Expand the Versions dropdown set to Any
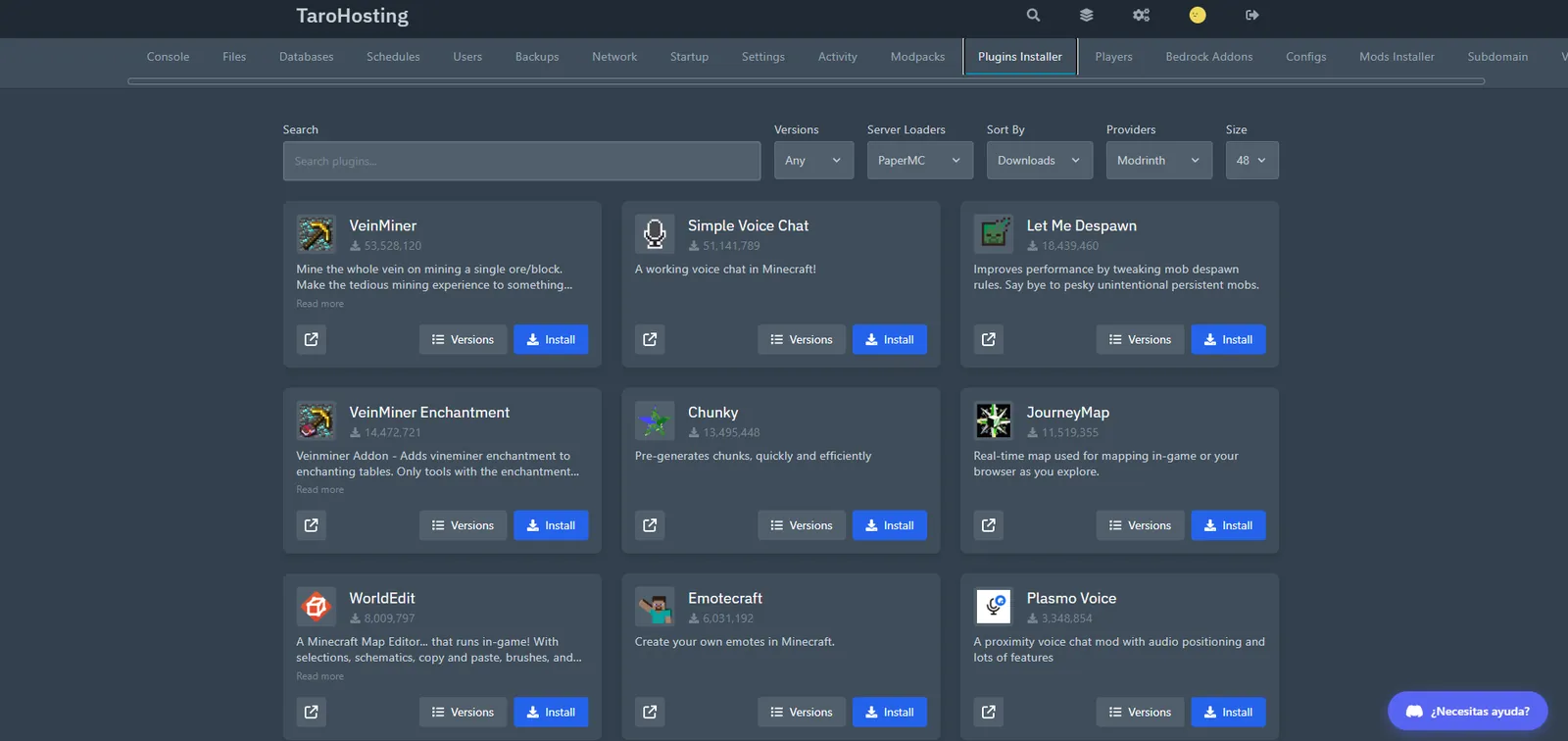Viewport: 1568px width, 741px height. (813, 161)
